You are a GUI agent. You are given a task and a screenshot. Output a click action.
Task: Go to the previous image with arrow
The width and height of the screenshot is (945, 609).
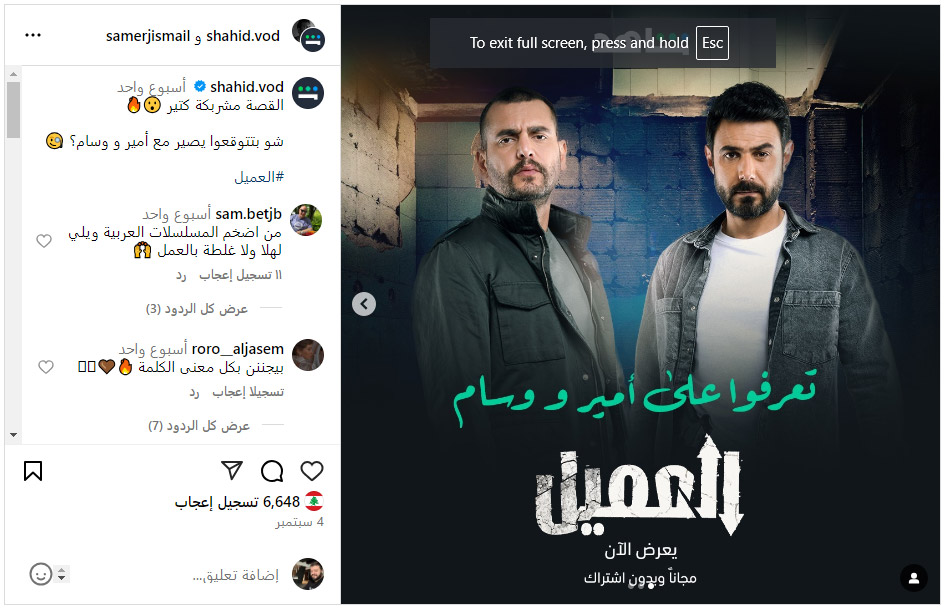pos(364,304)
